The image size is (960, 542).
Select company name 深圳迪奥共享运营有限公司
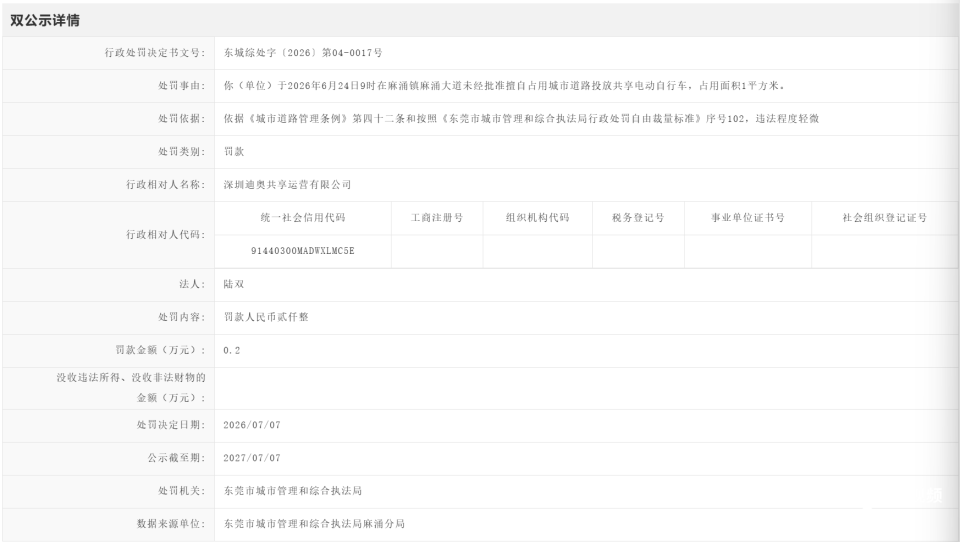[287, 185]
